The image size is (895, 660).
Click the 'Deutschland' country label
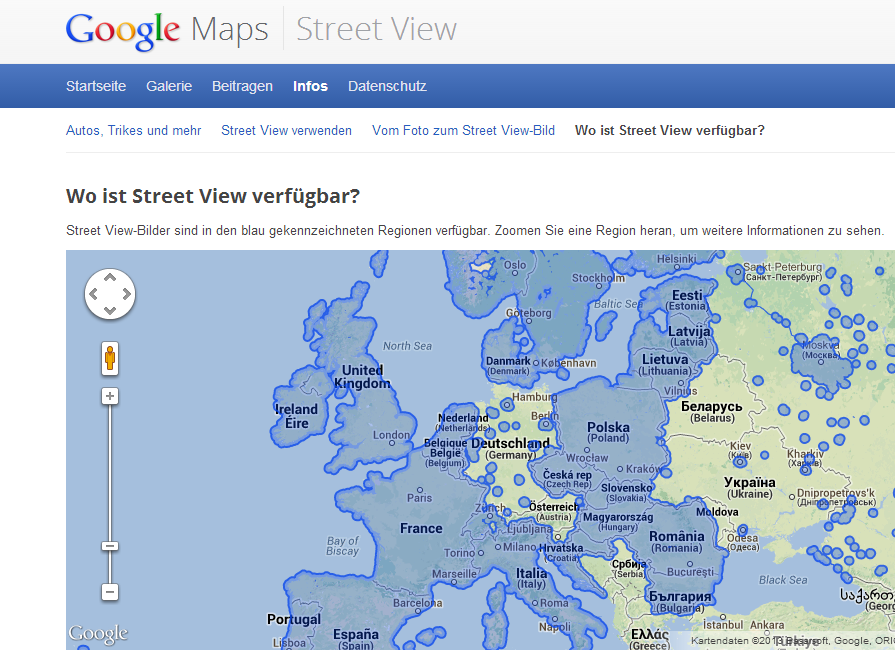pos(510,444)
